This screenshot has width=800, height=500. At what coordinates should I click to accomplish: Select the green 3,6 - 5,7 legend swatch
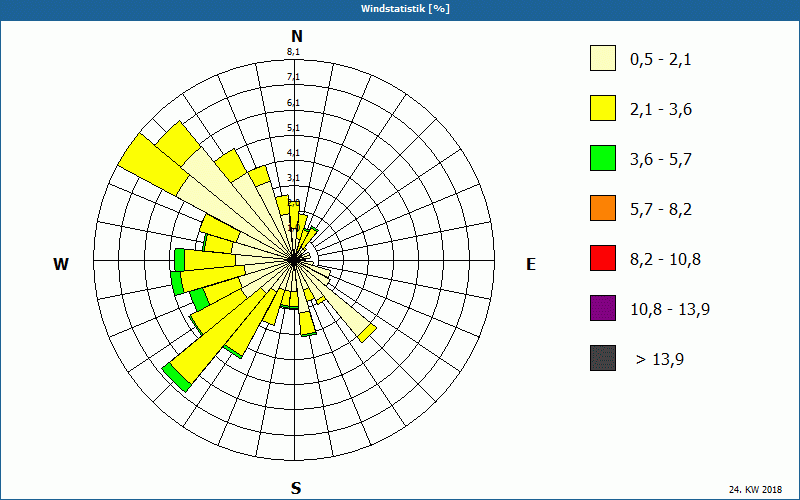(603, 158)
